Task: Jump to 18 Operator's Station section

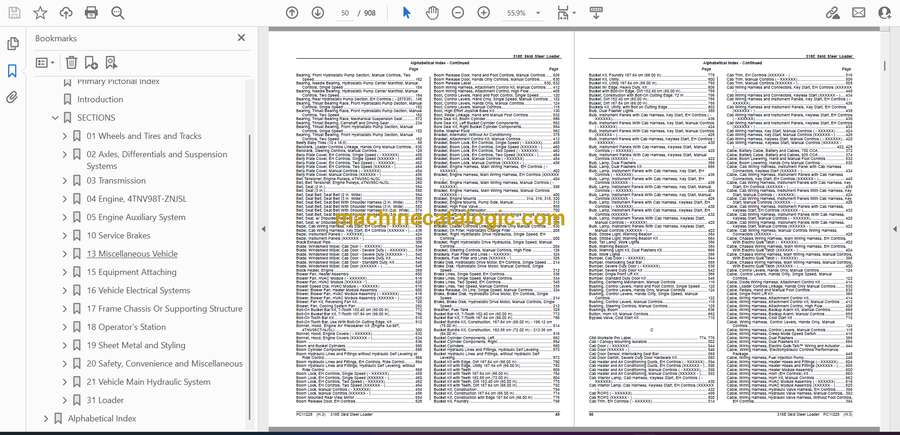Action: pos(126,327)
